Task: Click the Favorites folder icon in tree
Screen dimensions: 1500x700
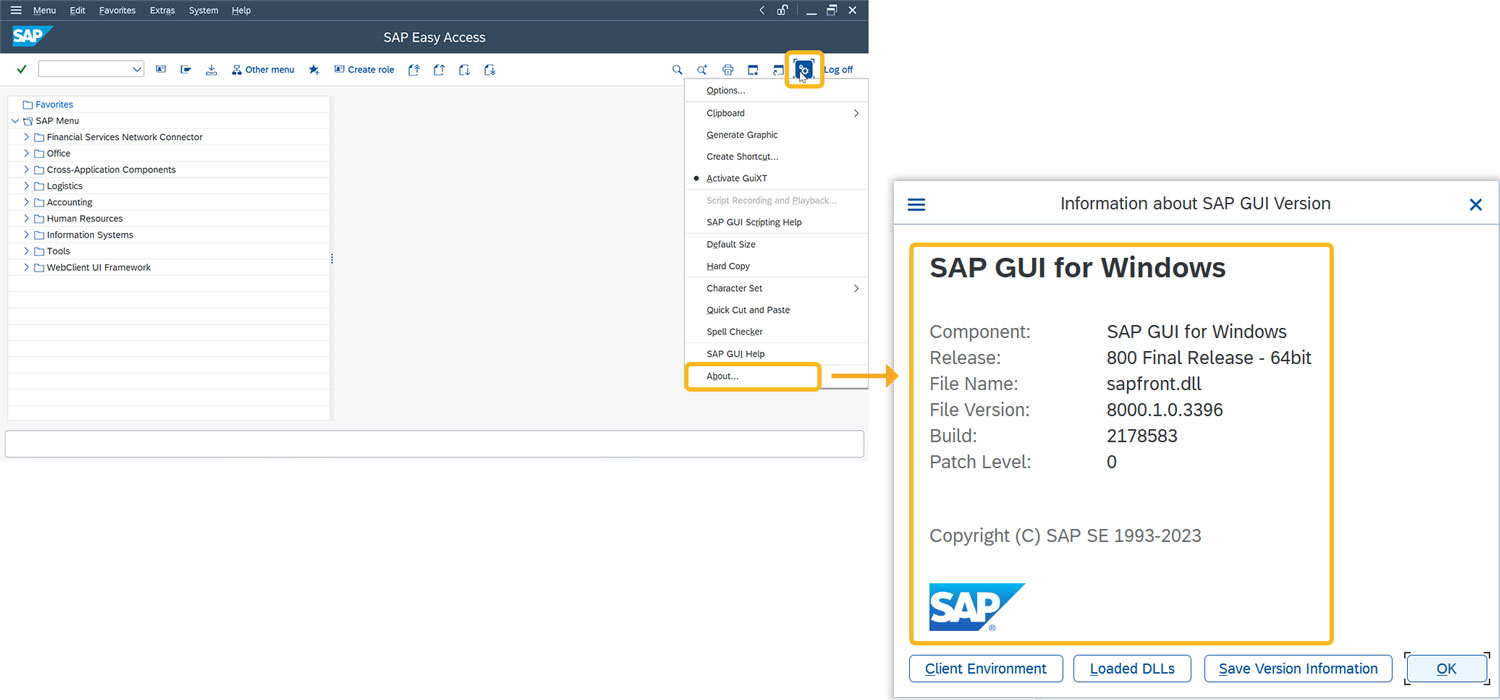Action: 28,104
